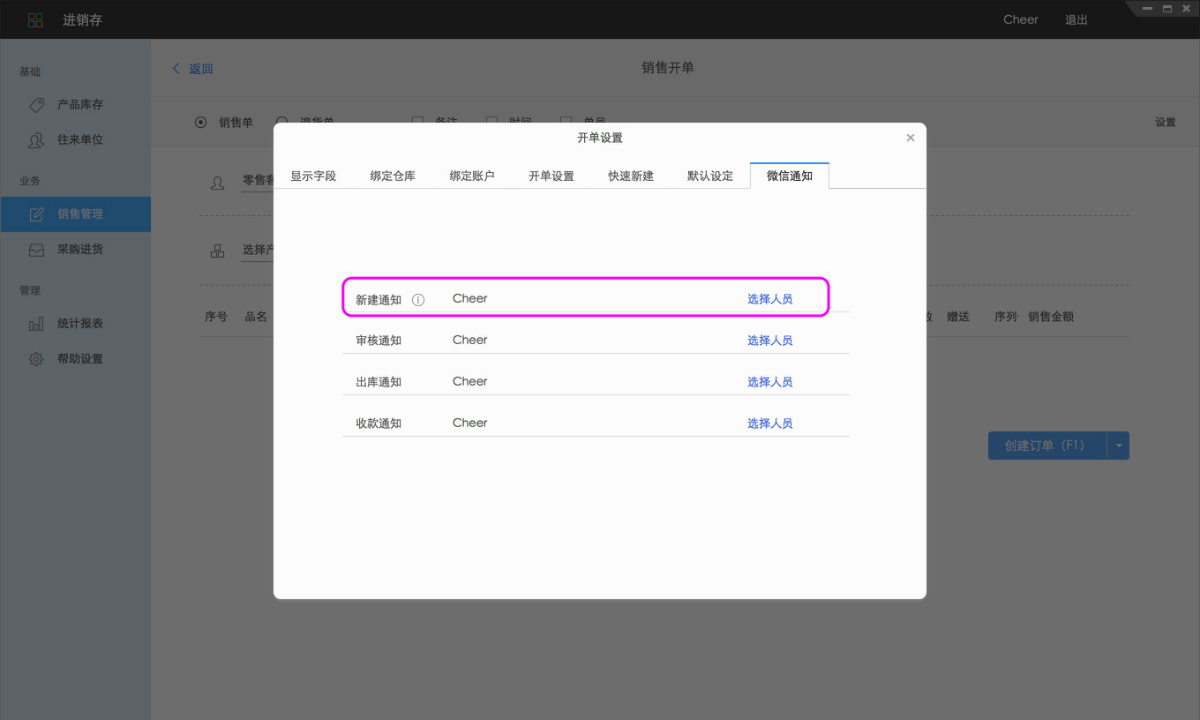Open 往来单位 via its contacts icon
1200x720 pixels.
point(36,140)
